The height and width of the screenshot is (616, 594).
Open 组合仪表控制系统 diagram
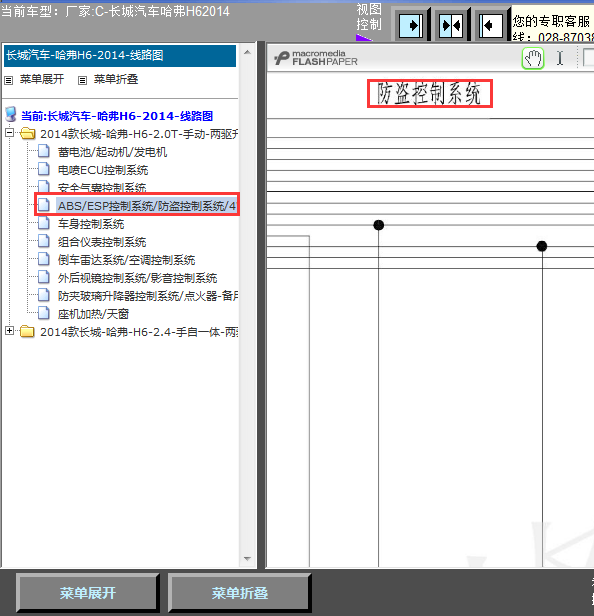point(102,242)
